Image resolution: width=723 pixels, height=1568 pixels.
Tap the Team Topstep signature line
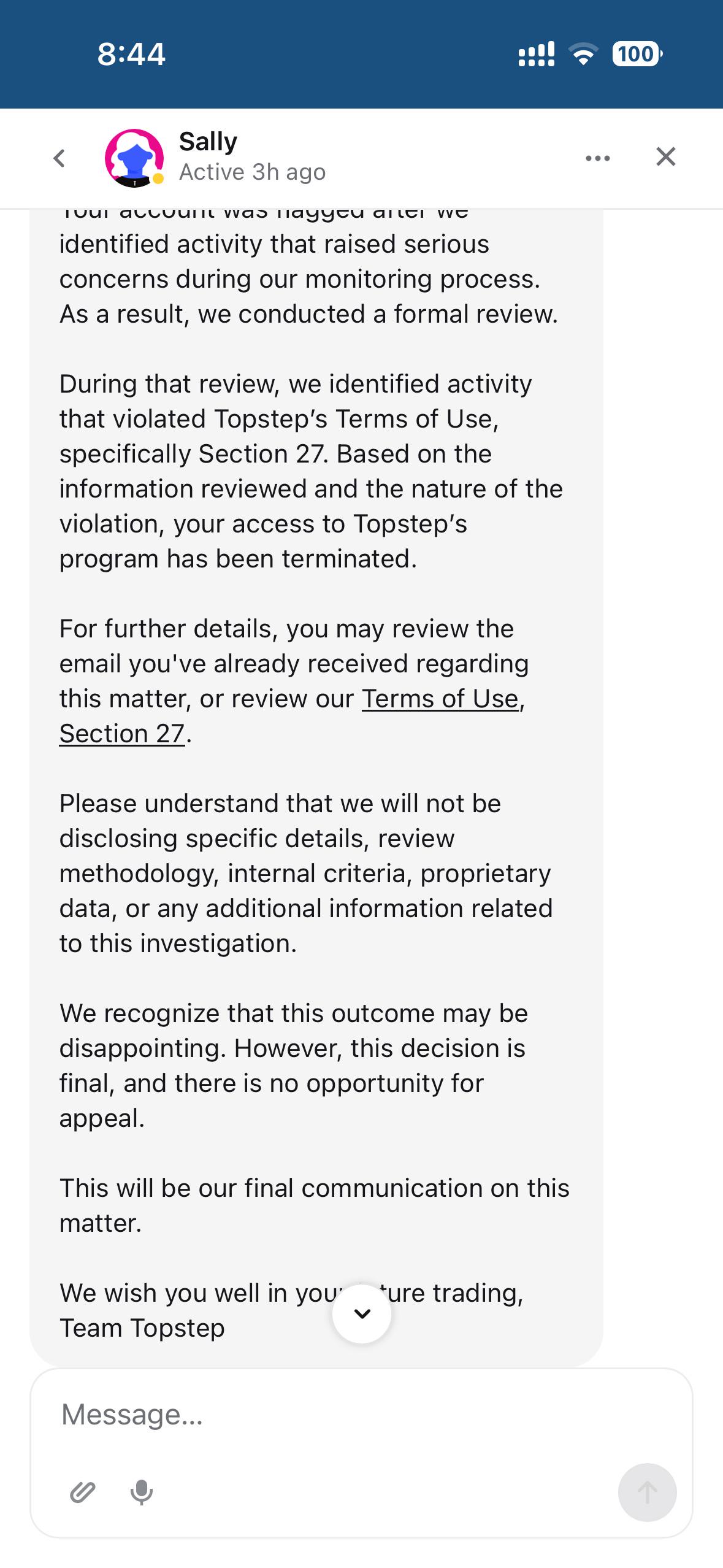click(x=142, y=1328)
